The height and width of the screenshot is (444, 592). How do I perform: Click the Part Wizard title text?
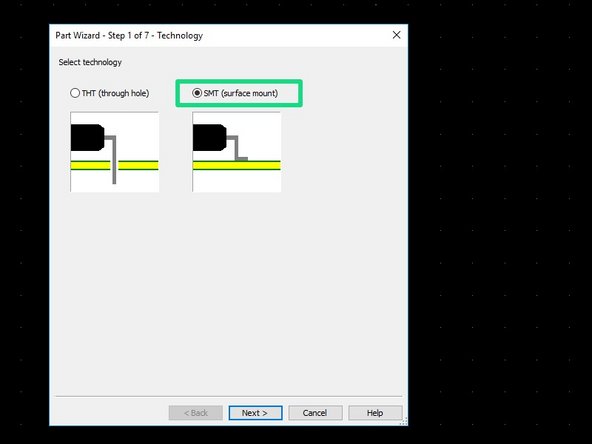(x=129, y=35)
